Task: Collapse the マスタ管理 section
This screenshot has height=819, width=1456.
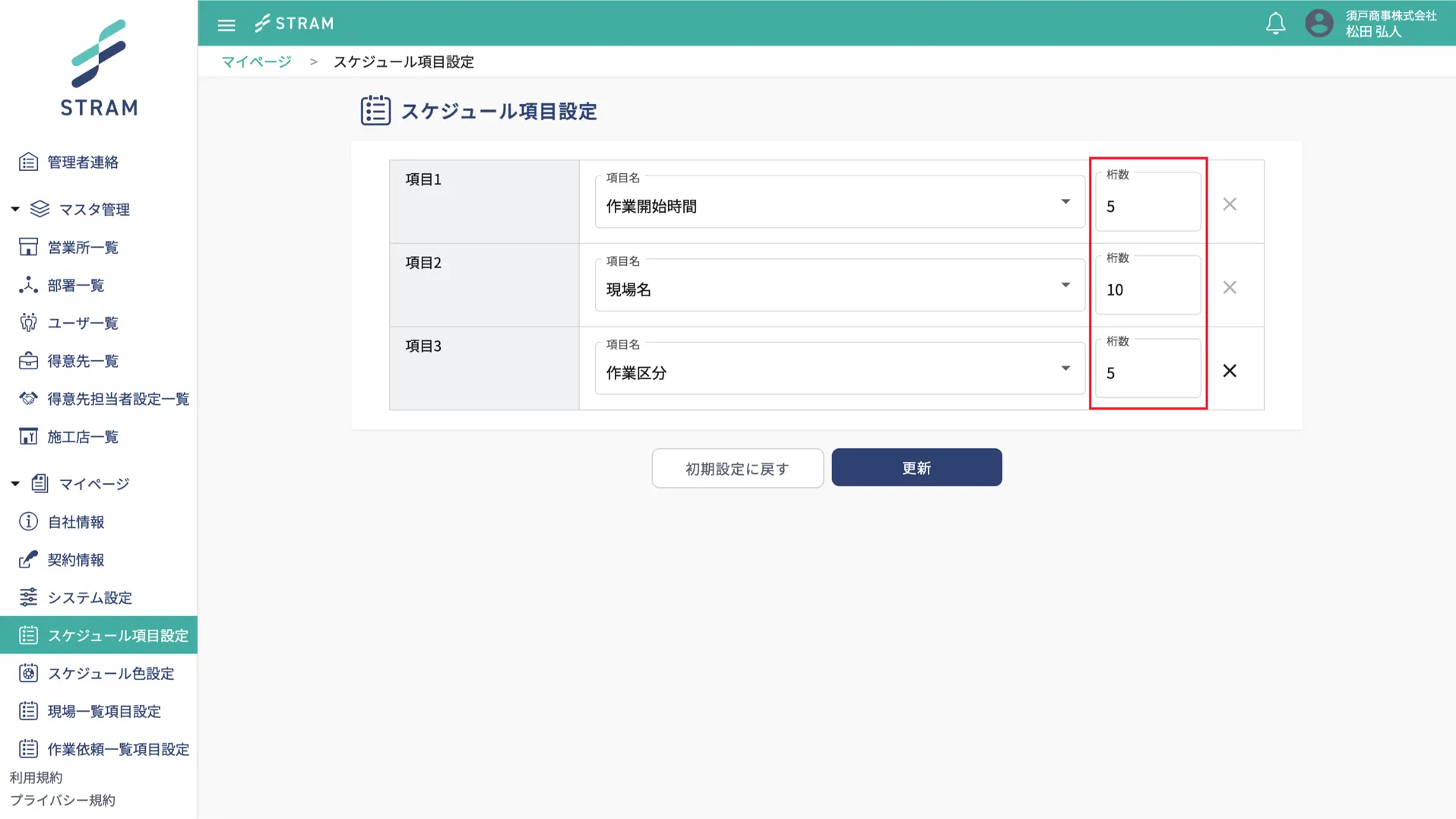Action: (x=15, y=209)
